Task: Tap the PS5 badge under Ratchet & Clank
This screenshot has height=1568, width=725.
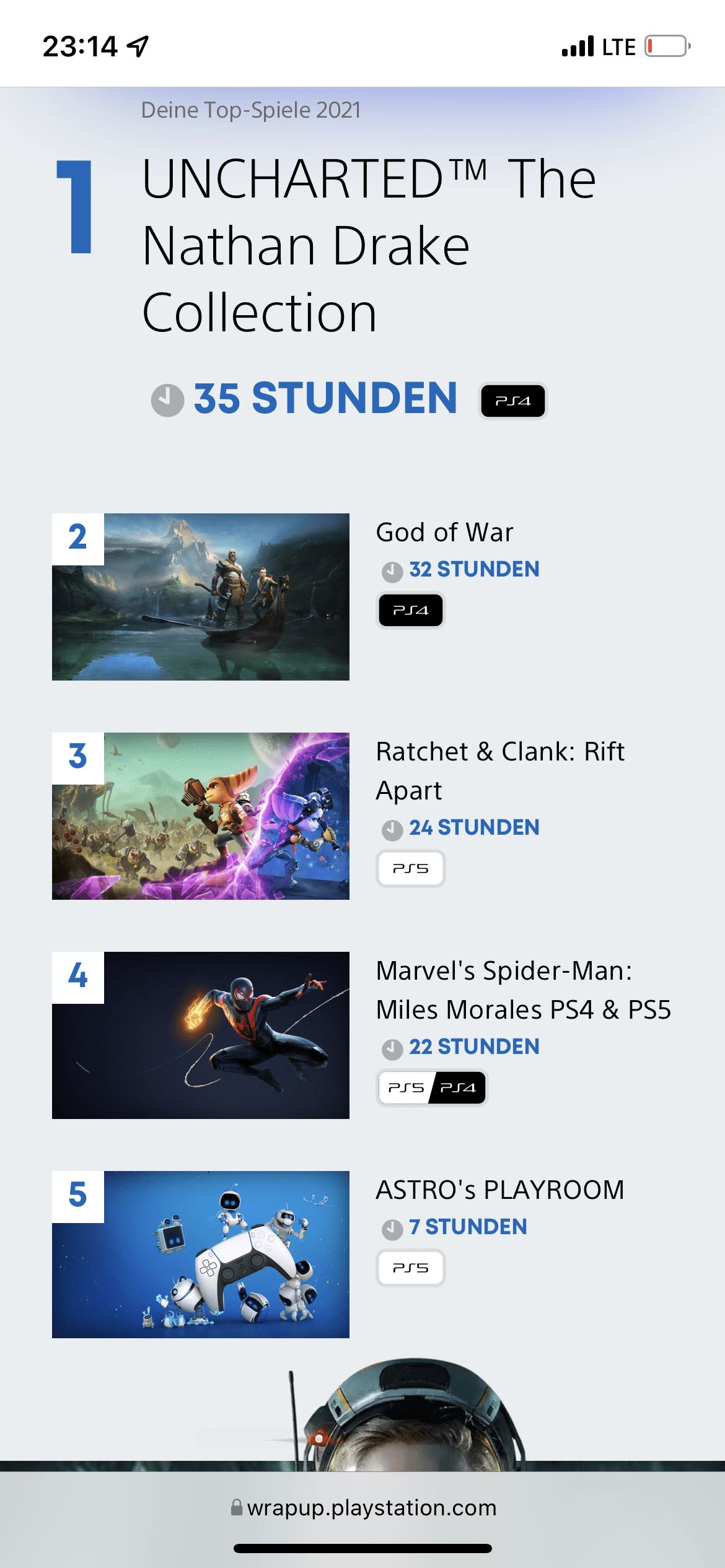Action: point(411,868)
